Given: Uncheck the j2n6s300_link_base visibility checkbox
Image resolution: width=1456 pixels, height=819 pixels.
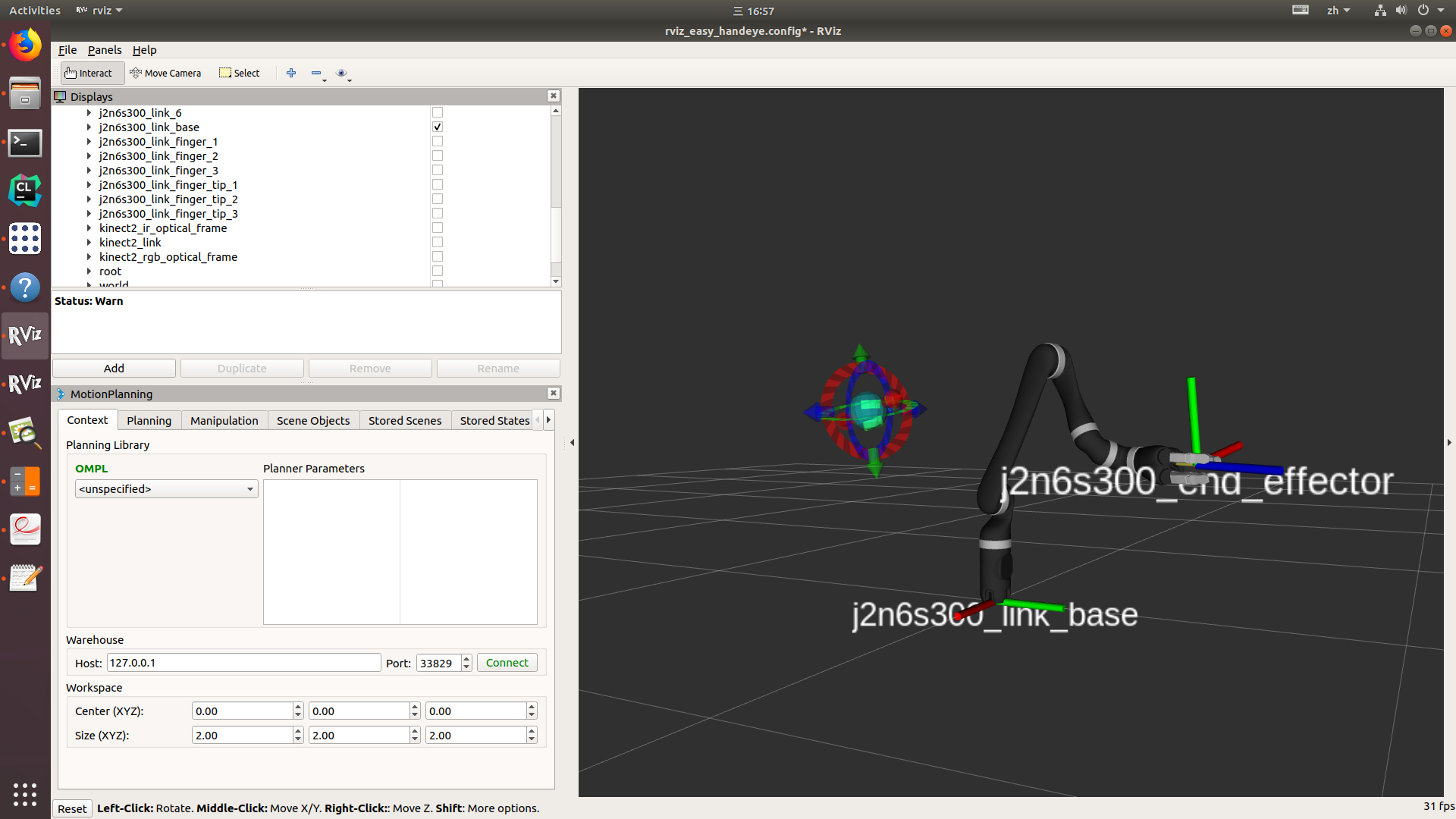Looking at the screenshot, I should (437, 127).
